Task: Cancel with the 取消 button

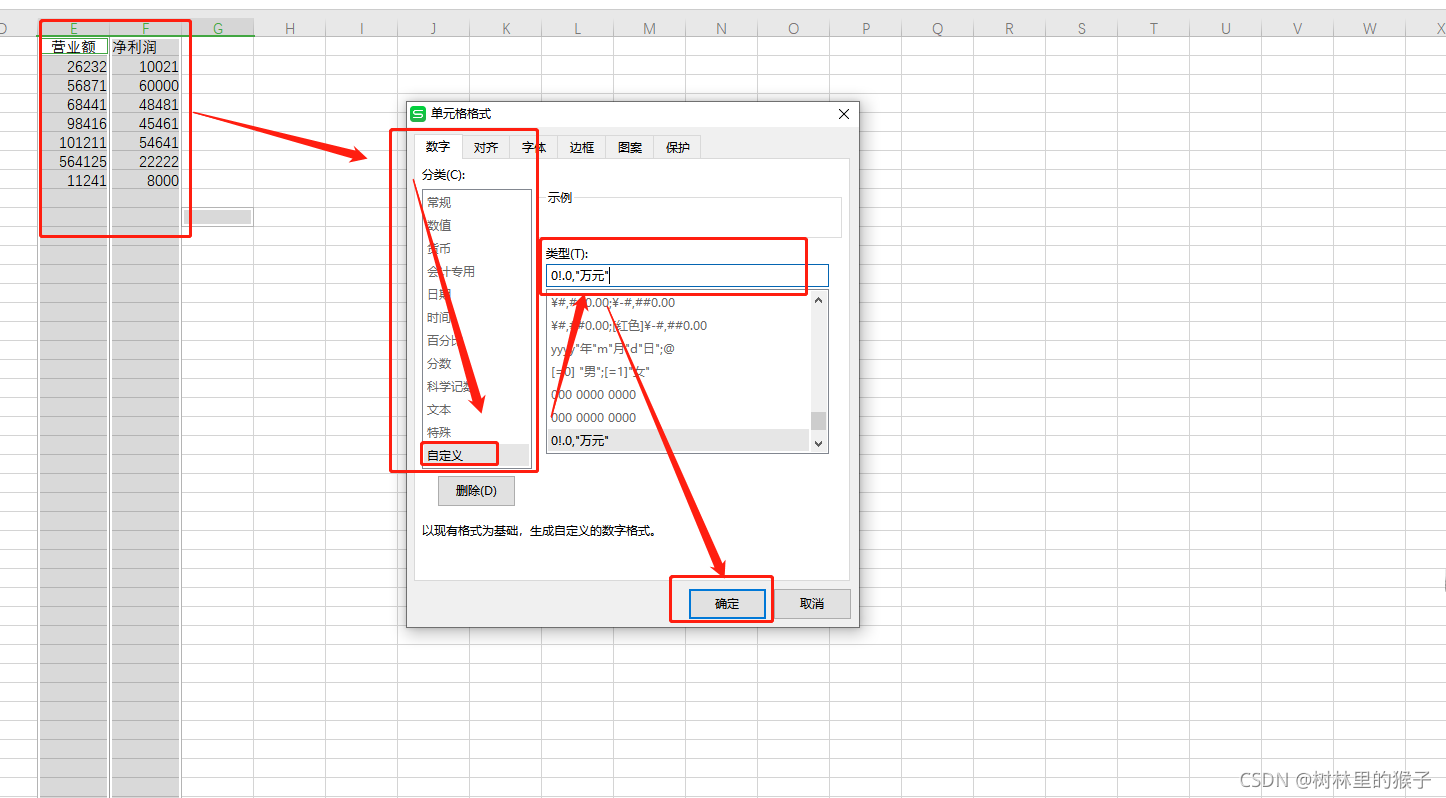Action: tap(812, 604)
